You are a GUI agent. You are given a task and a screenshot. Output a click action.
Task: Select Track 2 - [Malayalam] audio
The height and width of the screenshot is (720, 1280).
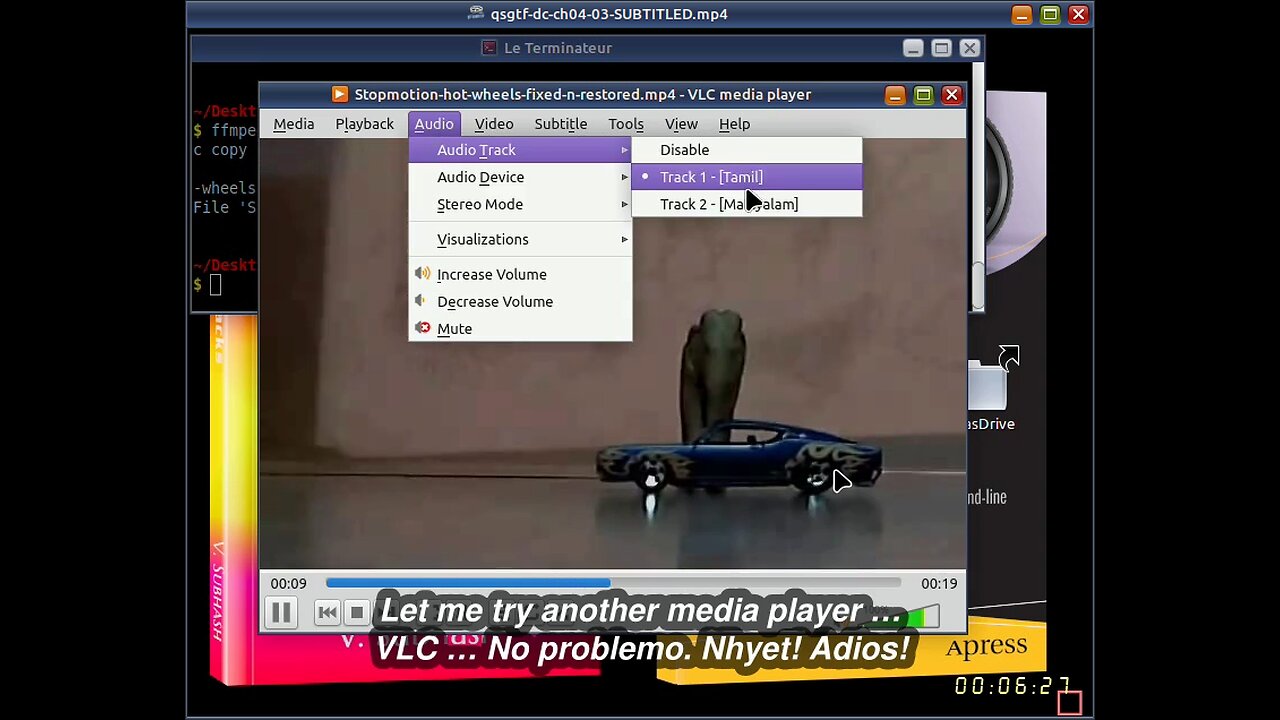coord(746,204)
